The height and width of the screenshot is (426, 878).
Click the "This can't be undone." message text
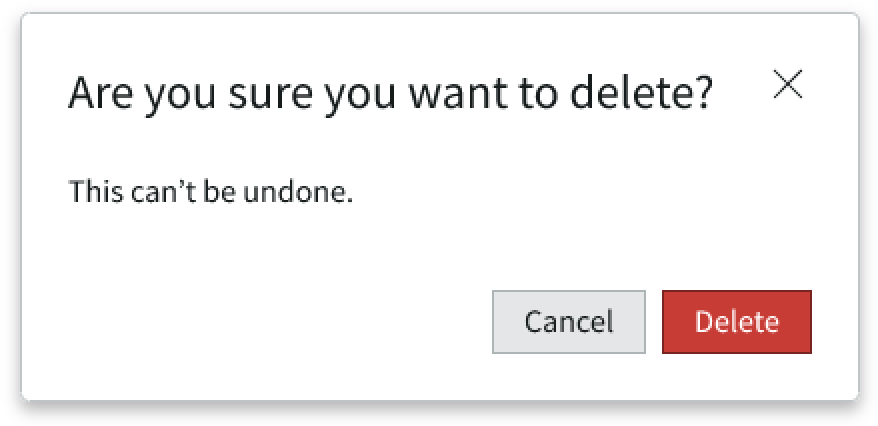click(211, 191)
